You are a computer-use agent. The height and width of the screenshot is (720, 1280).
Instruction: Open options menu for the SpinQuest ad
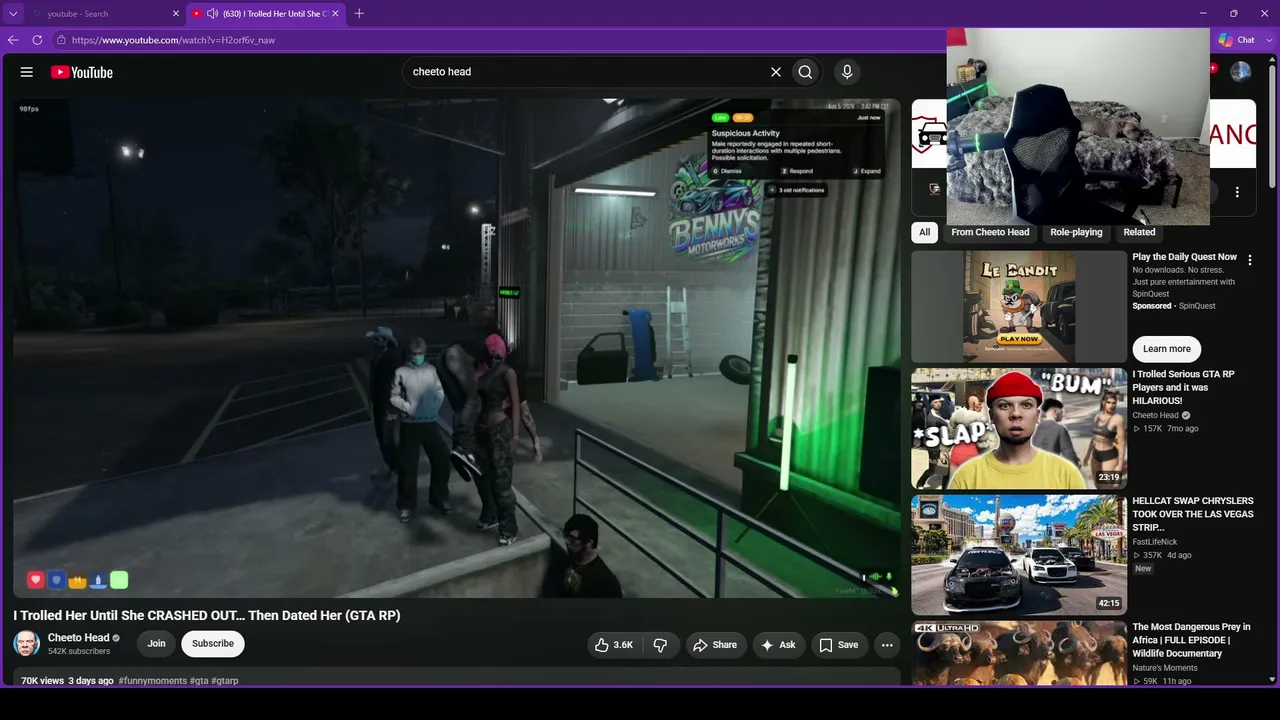point(1249,260)
